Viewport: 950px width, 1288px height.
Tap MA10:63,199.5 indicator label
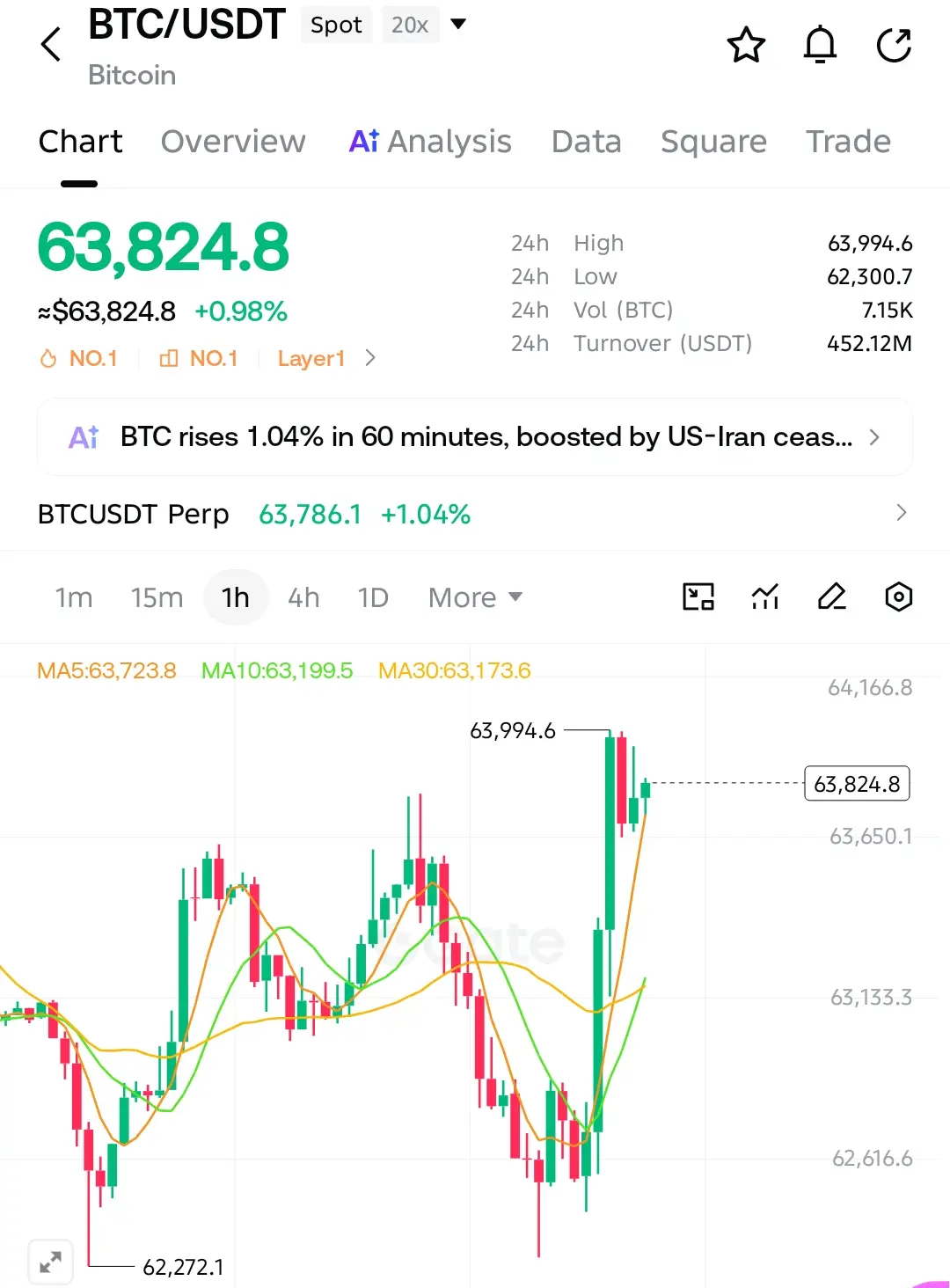click(277, 670)
